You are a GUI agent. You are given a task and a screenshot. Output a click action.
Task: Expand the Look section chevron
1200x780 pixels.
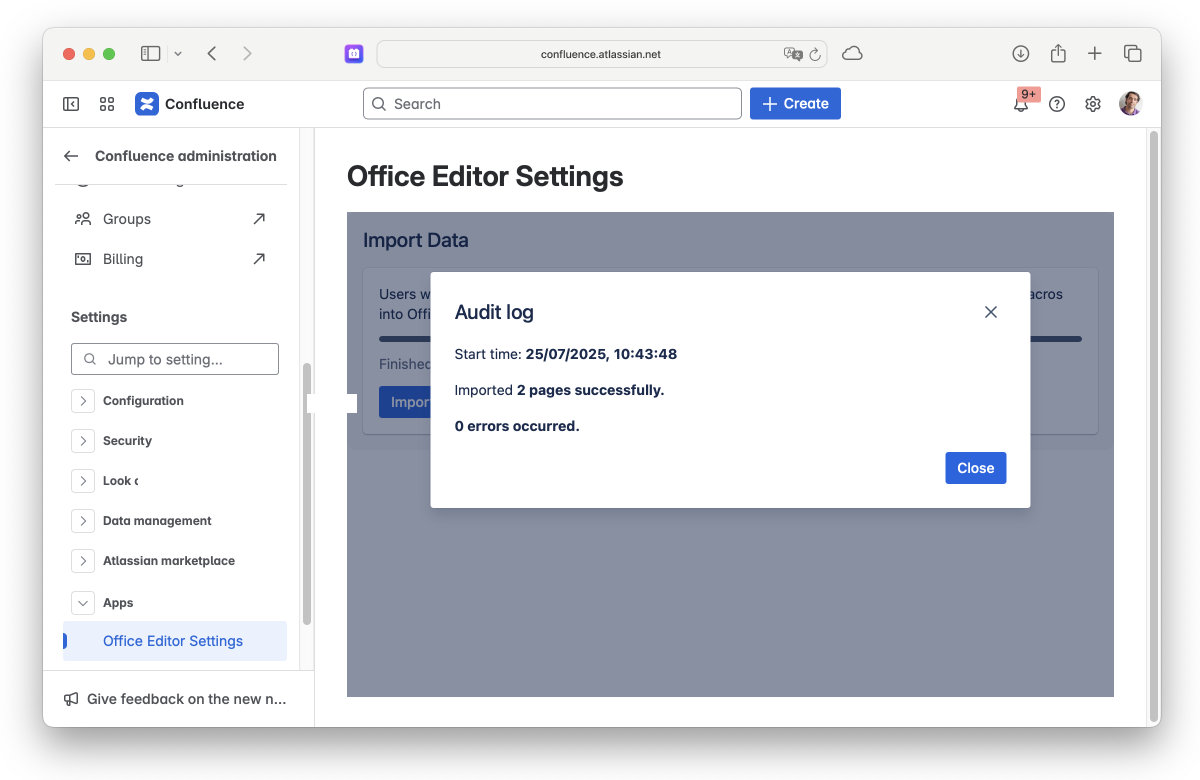(x=83, y=481)
